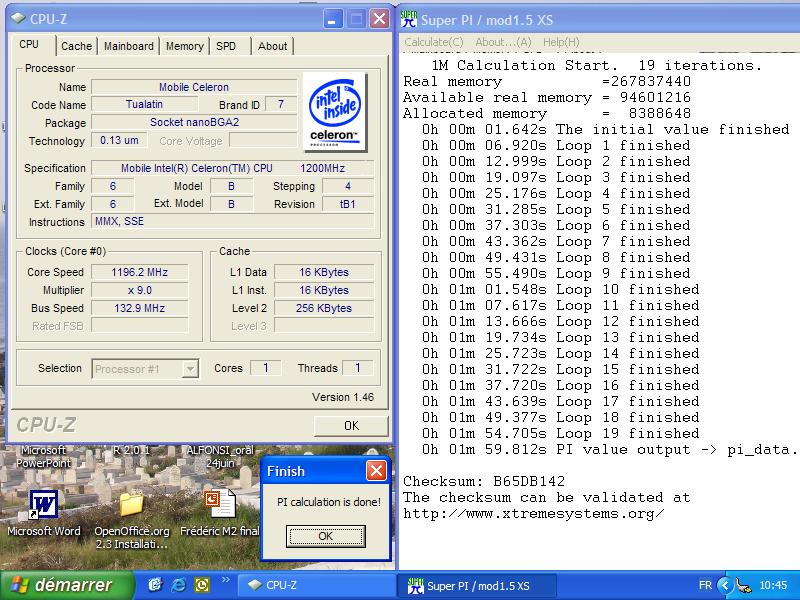Open the Calculate(C) menu in Super PI
800x600 pixels.
coord(434,42)
